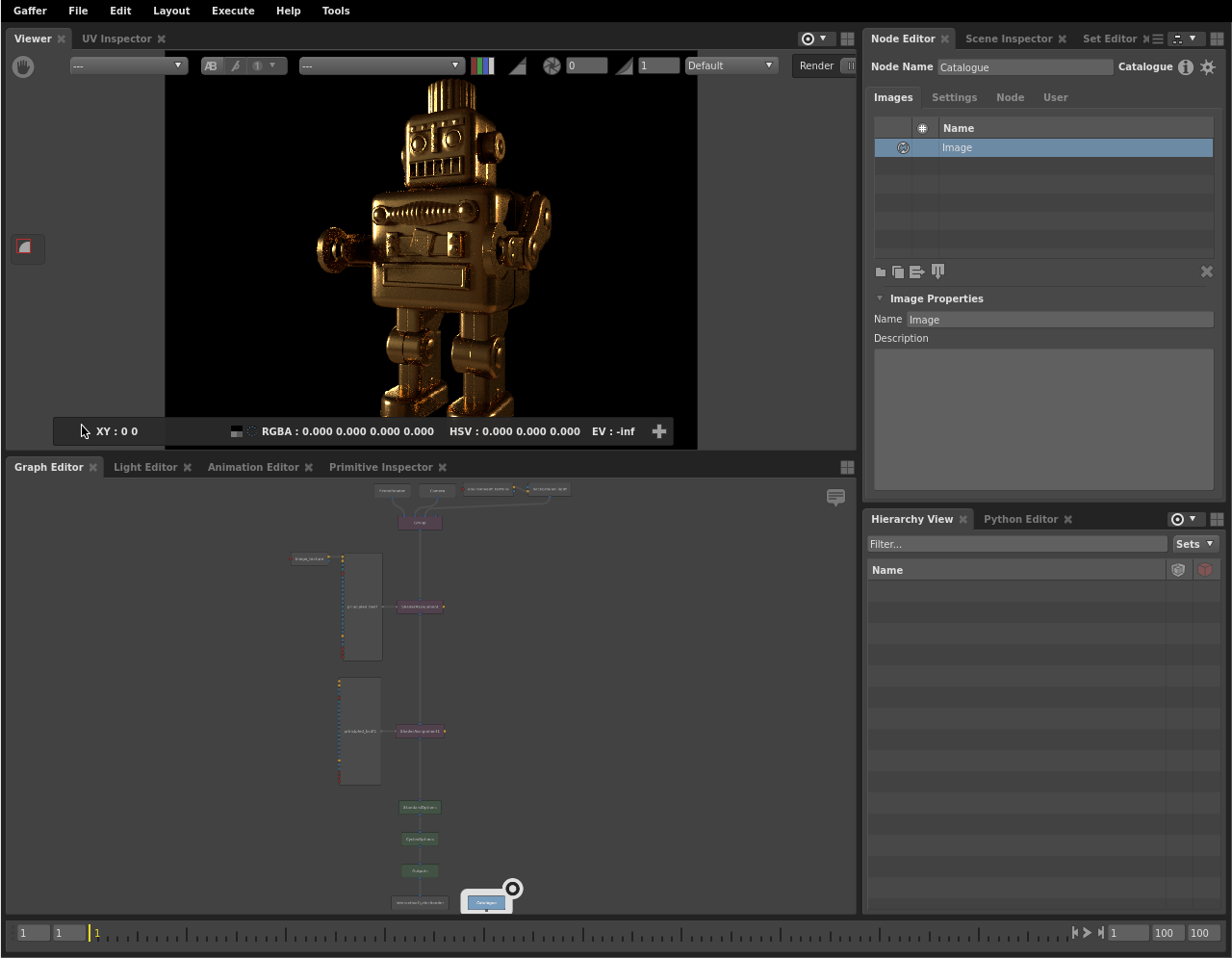This screenshot has width=1232, height=958.
Task: Click the exposure aperture icon in Viewer
Action: 552,66
